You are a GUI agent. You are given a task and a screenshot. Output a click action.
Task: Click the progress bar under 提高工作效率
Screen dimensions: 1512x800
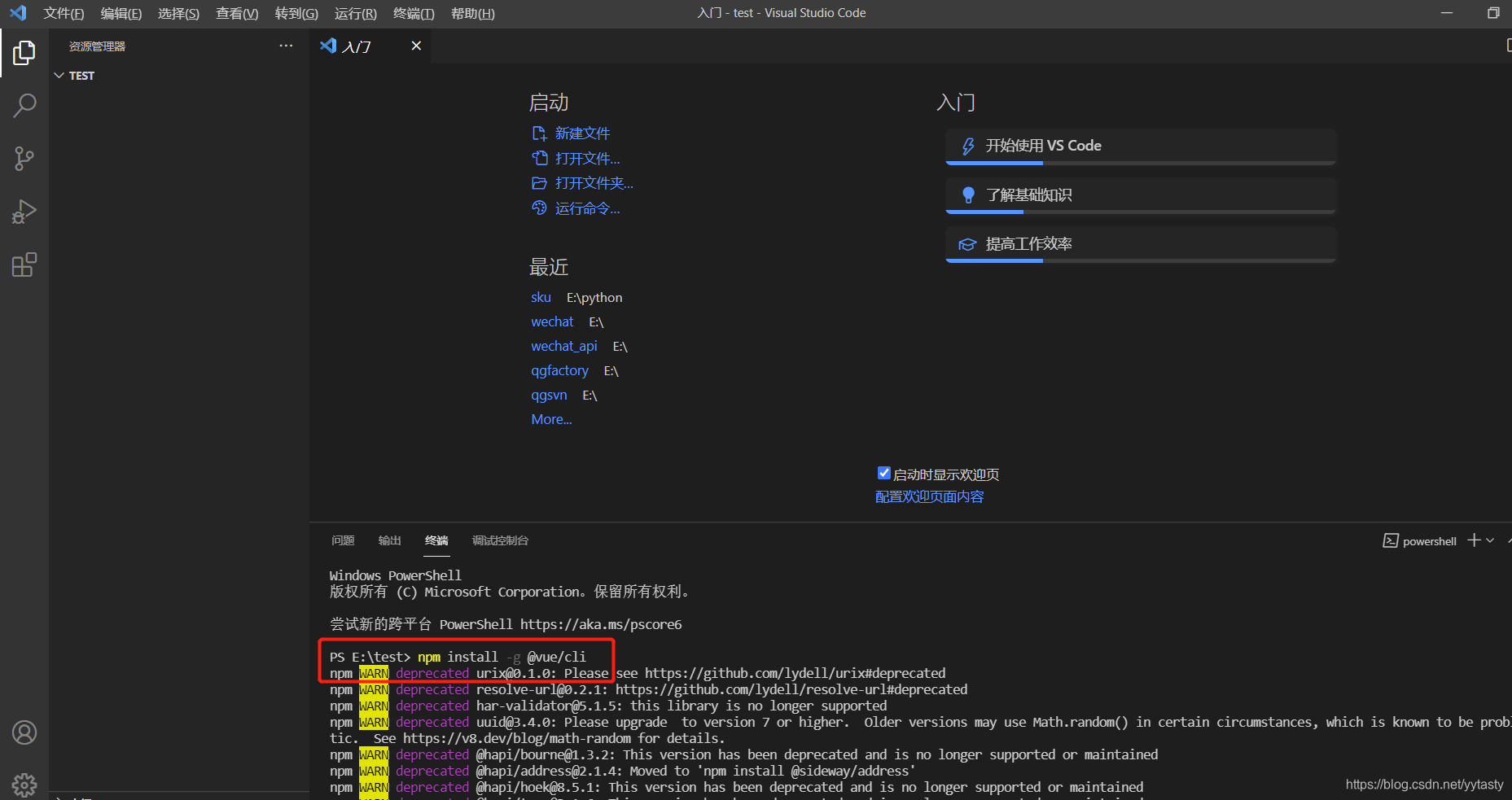(1141, 260)
